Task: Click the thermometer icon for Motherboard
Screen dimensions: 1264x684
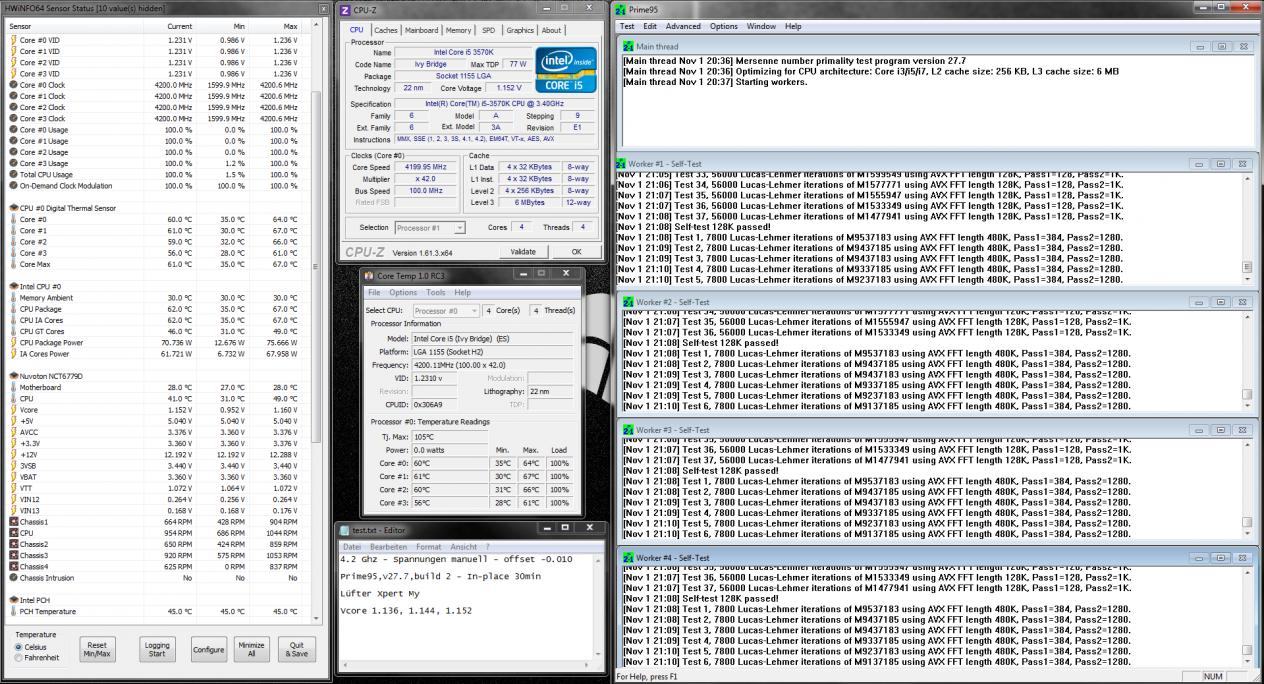Action: click(x=13, y=387)
